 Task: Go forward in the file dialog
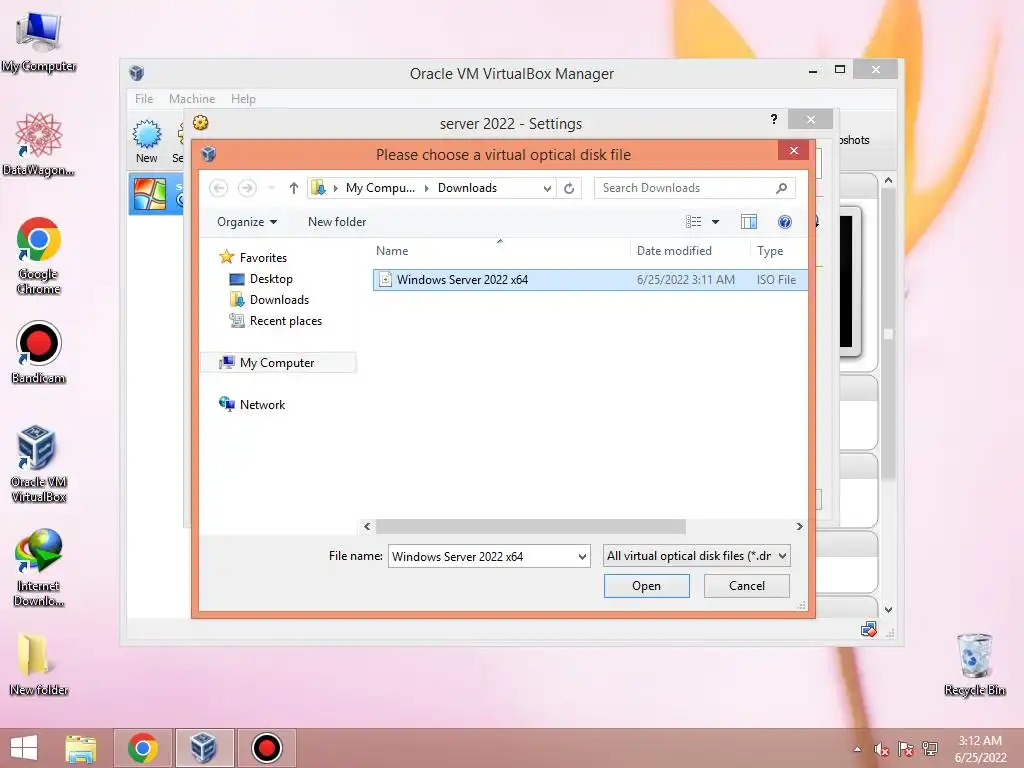point(247,188)
